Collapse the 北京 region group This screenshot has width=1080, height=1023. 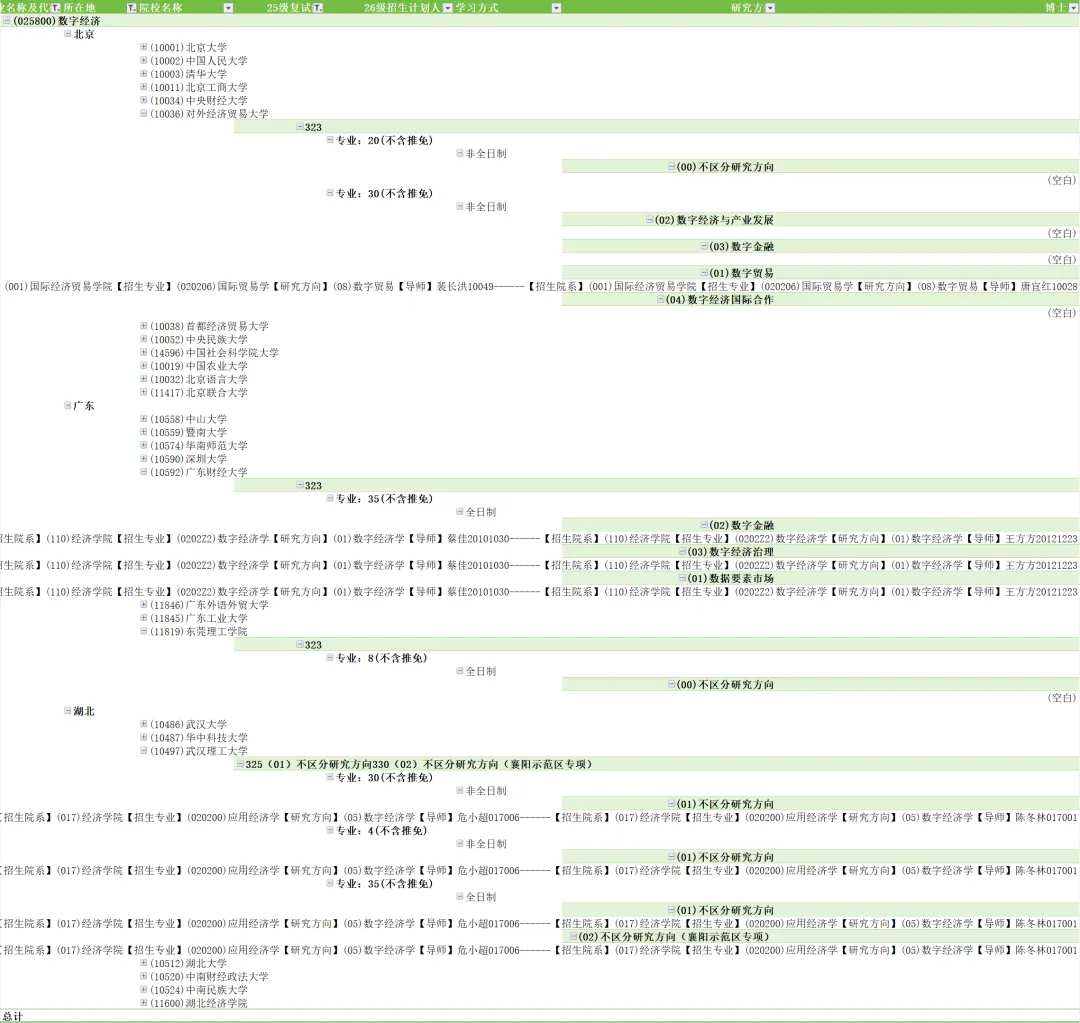click(68, 34)
